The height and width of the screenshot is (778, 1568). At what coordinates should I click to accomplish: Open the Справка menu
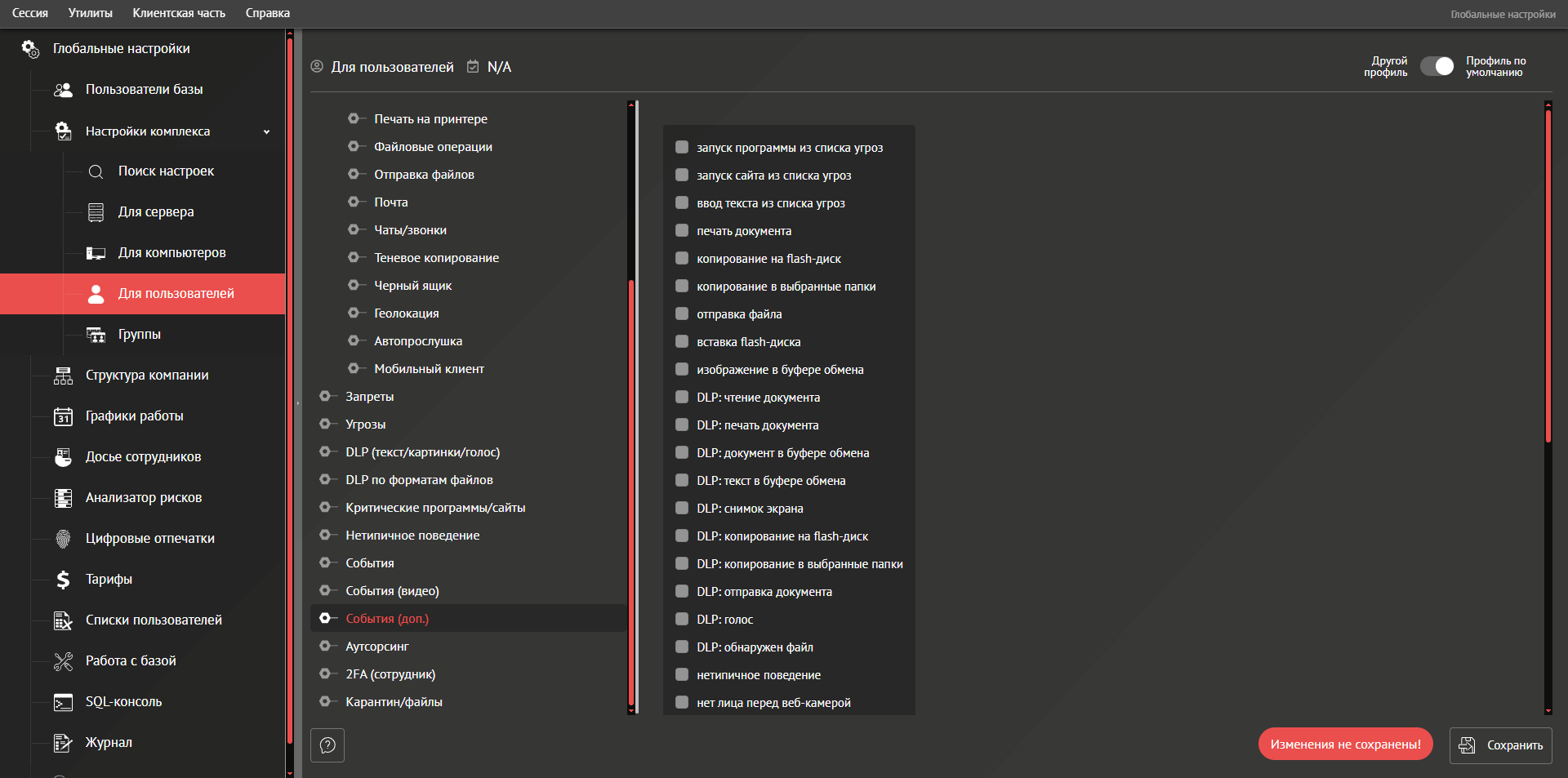click(267, 13)
